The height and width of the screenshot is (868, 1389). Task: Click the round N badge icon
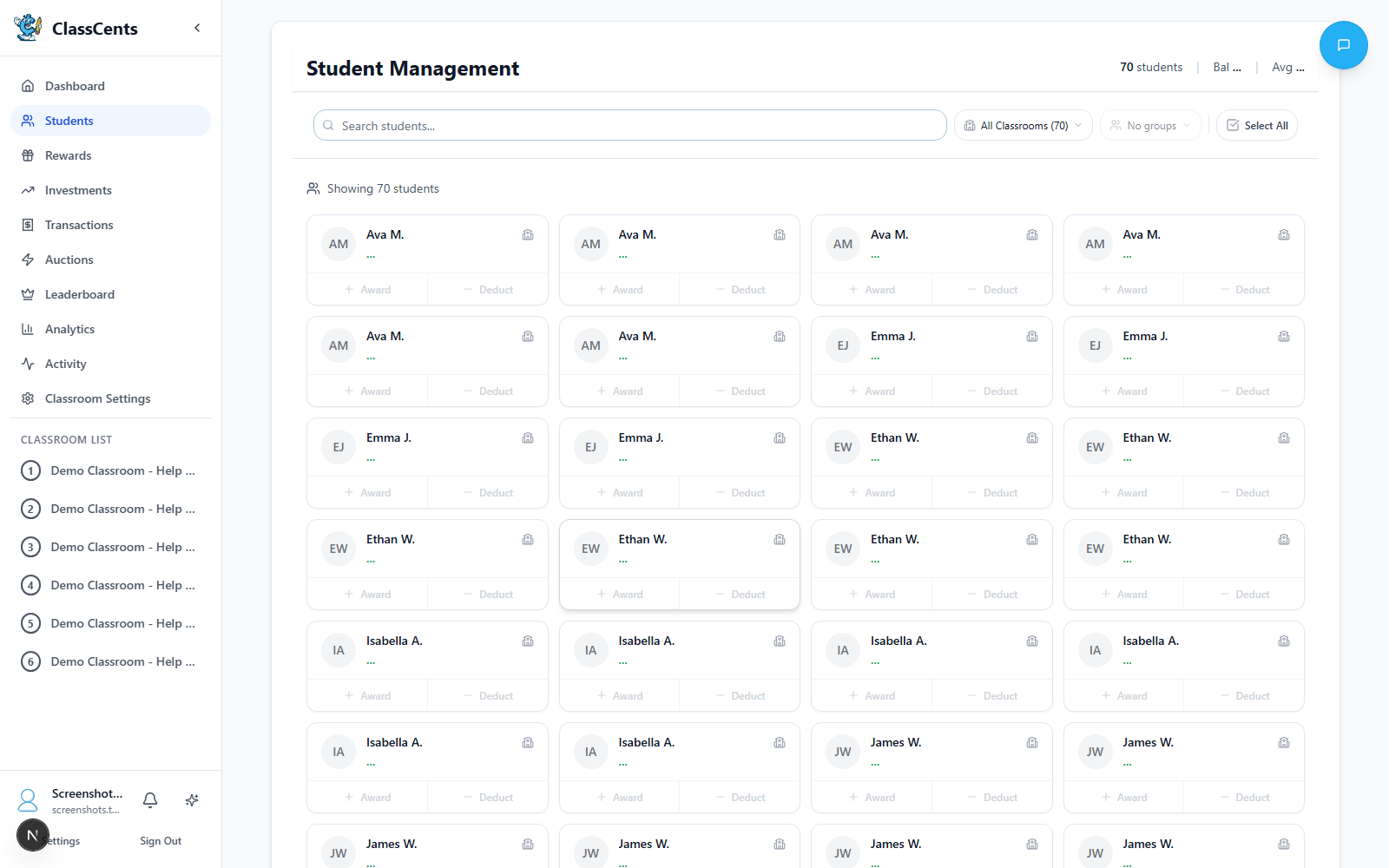tap(33, 835)
